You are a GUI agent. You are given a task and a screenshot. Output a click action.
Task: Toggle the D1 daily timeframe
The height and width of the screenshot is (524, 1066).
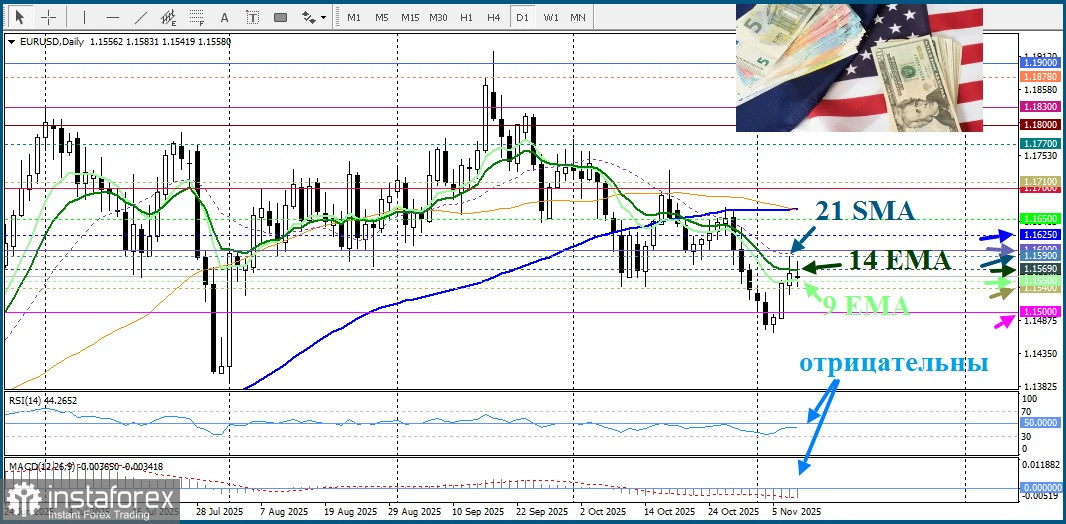pos(521,17)
